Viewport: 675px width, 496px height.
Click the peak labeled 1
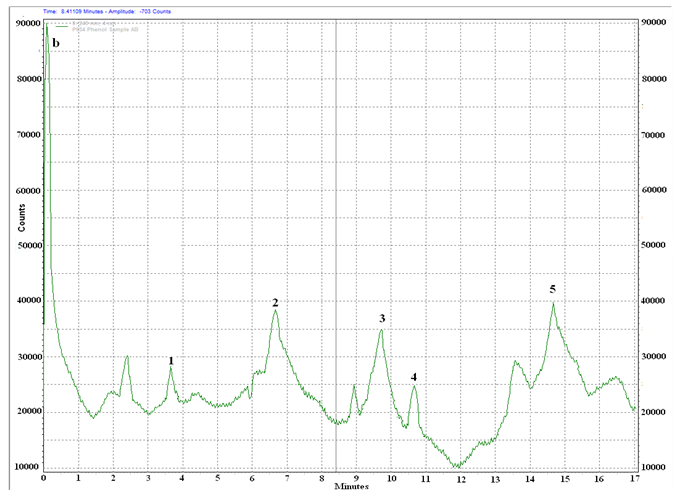pos(171,360)
